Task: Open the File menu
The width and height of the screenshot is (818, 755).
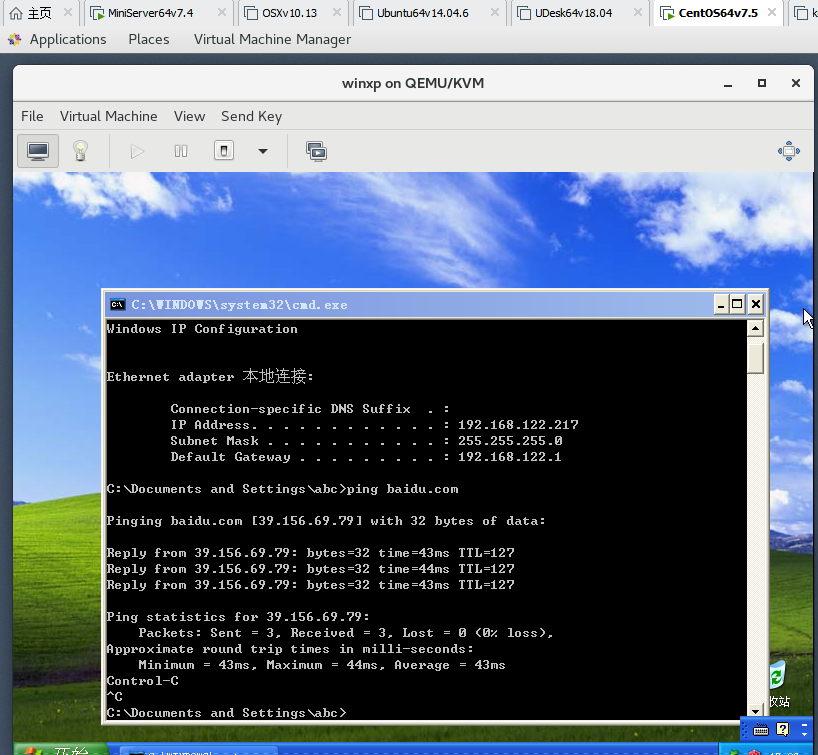Action: (x=32, y=116)
